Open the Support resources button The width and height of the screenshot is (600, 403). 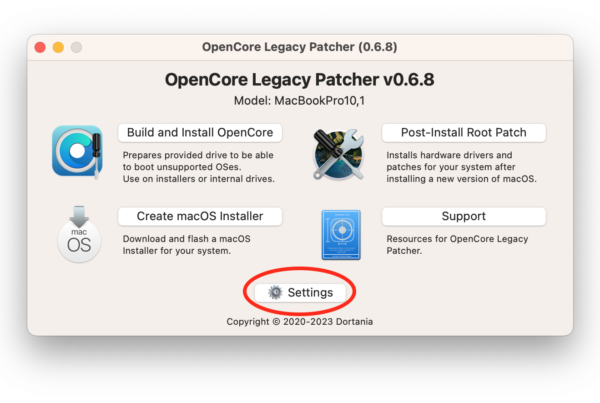click(x=463, y=216)
